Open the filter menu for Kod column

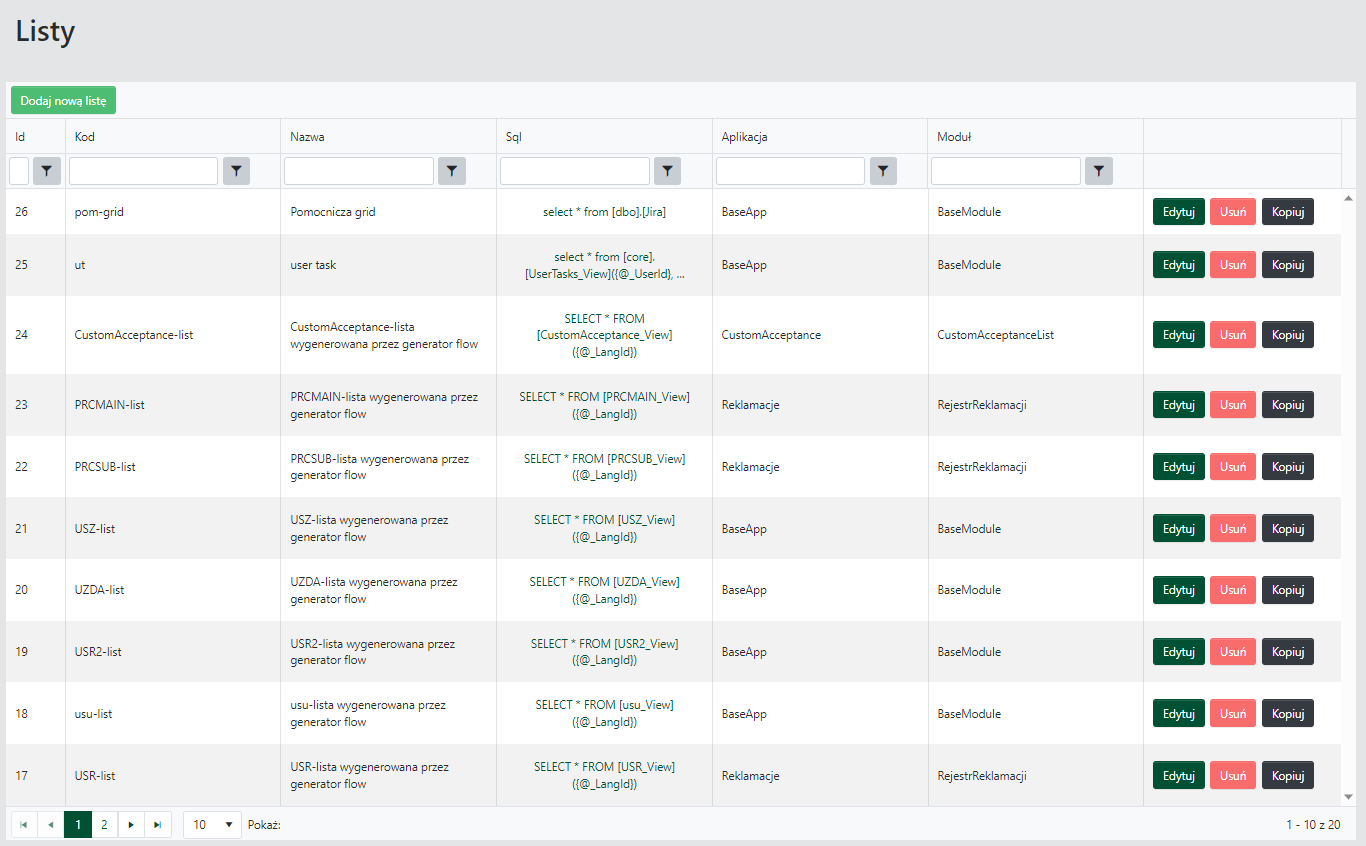coord(236,172)
